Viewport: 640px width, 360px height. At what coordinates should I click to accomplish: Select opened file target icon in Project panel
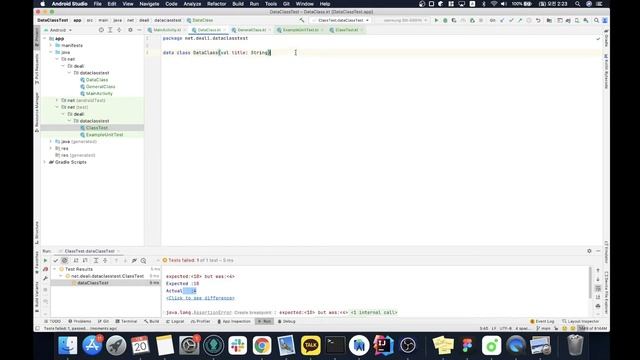point(101,30)
